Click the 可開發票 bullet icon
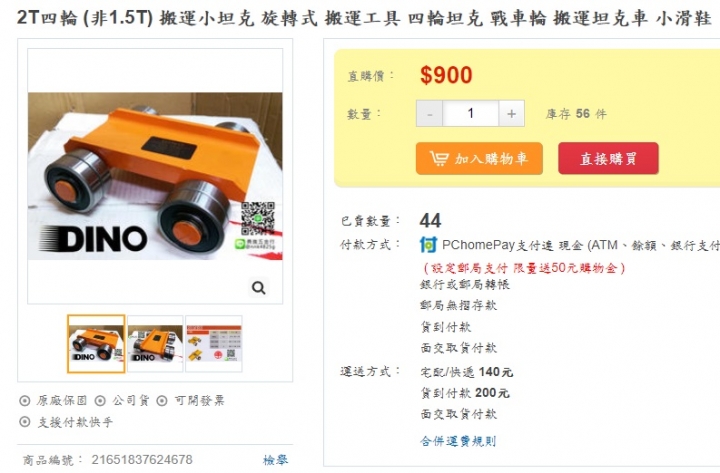 pyautogui.click(x=162, y=401)
